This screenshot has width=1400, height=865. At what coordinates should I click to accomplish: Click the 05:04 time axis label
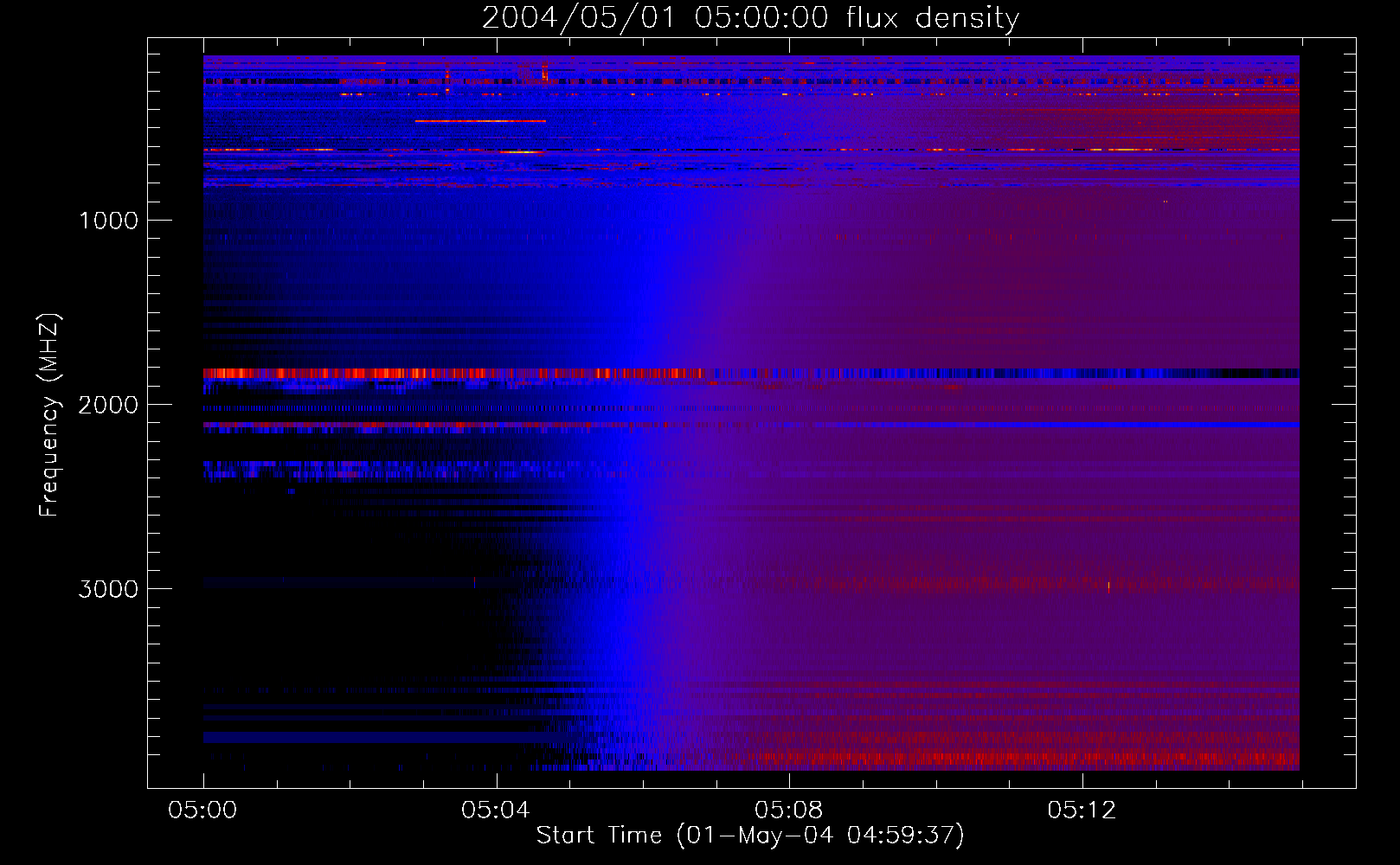click(495, 811)
